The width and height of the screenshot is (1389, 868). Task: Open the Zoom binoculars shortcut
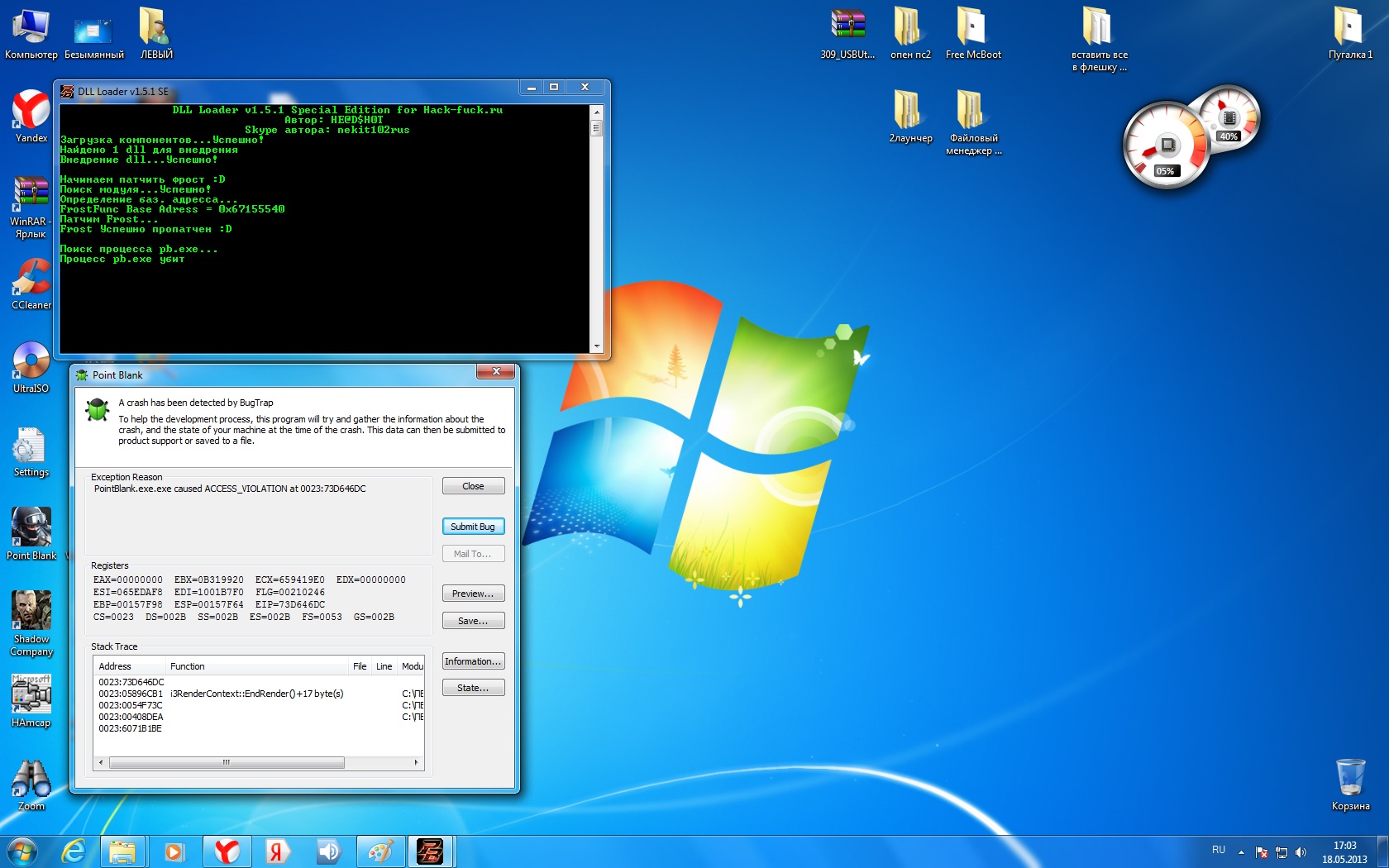click(x=31, y=785)
